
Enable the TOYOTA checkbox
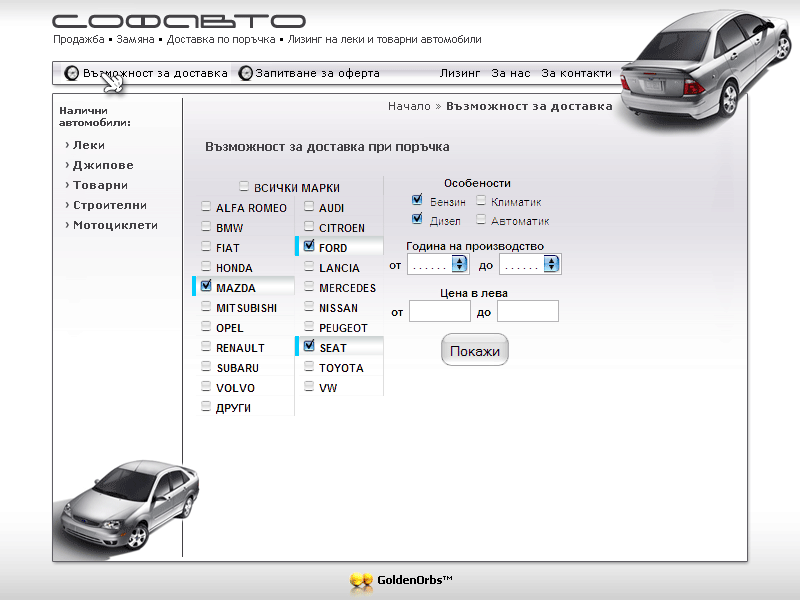click(x=309, y=366)
